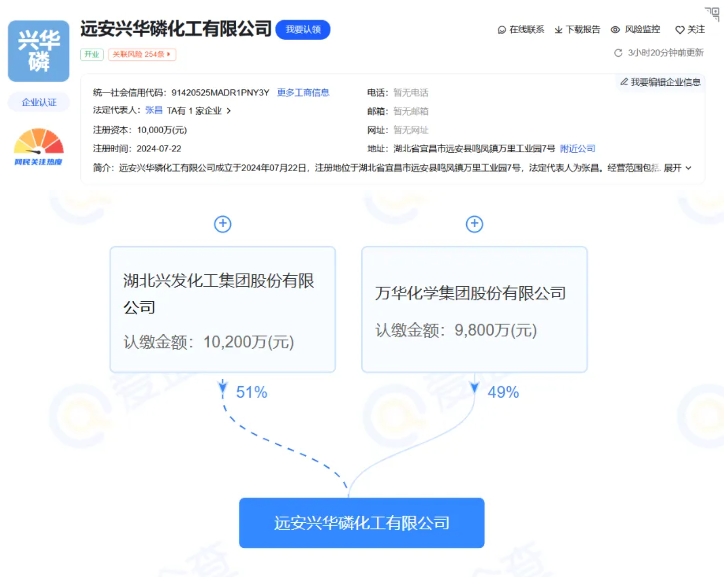
Task: Click credit code 91420525MADR1PNY3Y
Action: (x=220, y=93)
